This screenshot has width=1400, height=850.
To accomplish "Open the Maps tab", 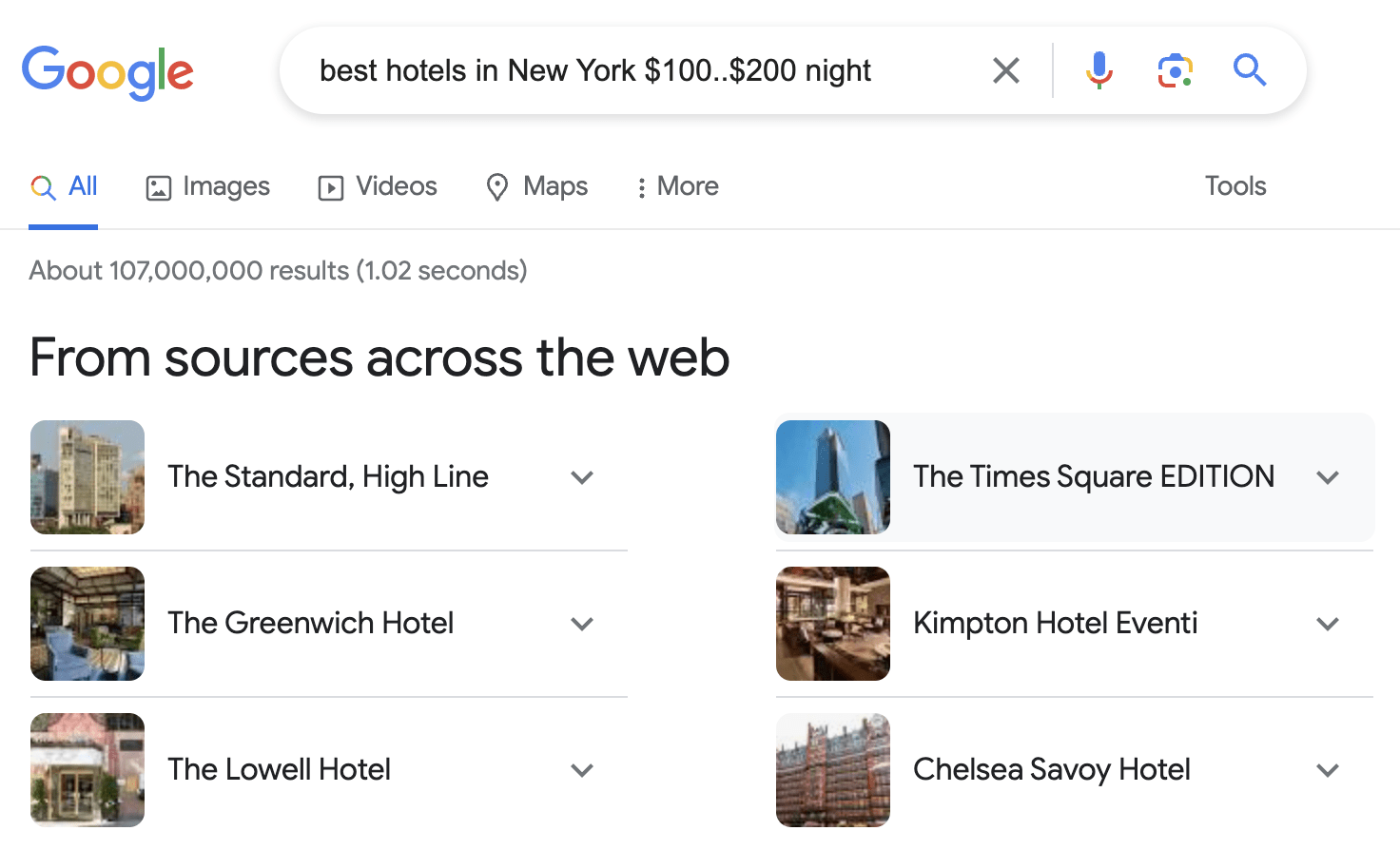I will coord(536,186).
